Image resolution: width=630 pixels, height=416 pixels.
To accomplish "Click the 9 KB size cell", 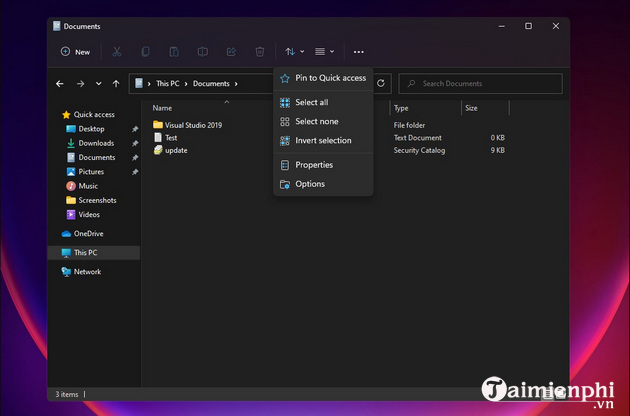I will point(497,150).
